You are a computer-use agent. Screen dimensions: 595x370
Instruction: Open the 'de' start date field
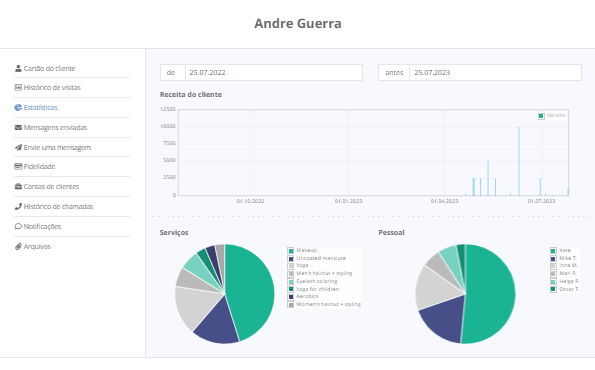coord(274,72)
